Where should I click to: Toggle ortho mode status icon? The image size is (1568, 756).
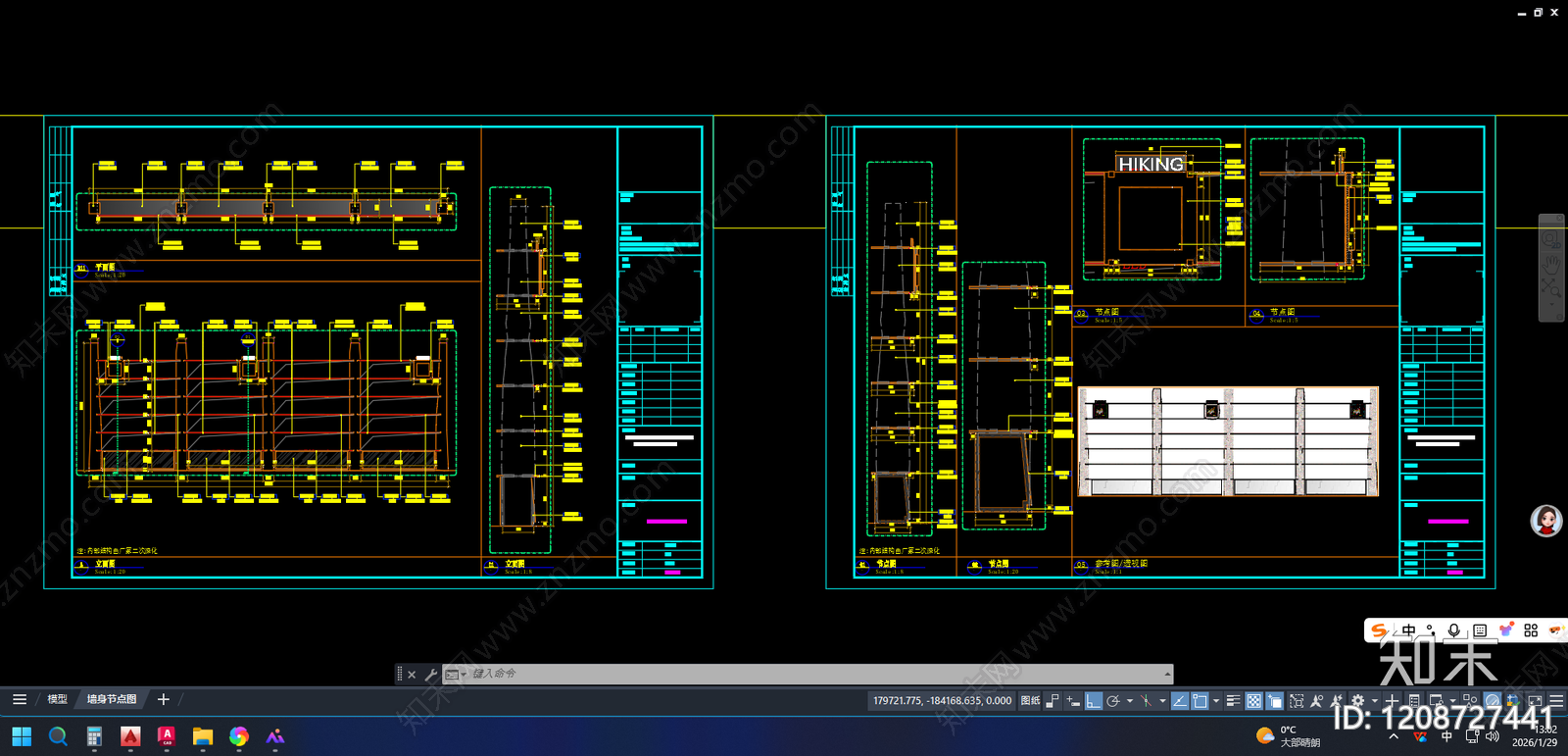[x=1093, y=700]
